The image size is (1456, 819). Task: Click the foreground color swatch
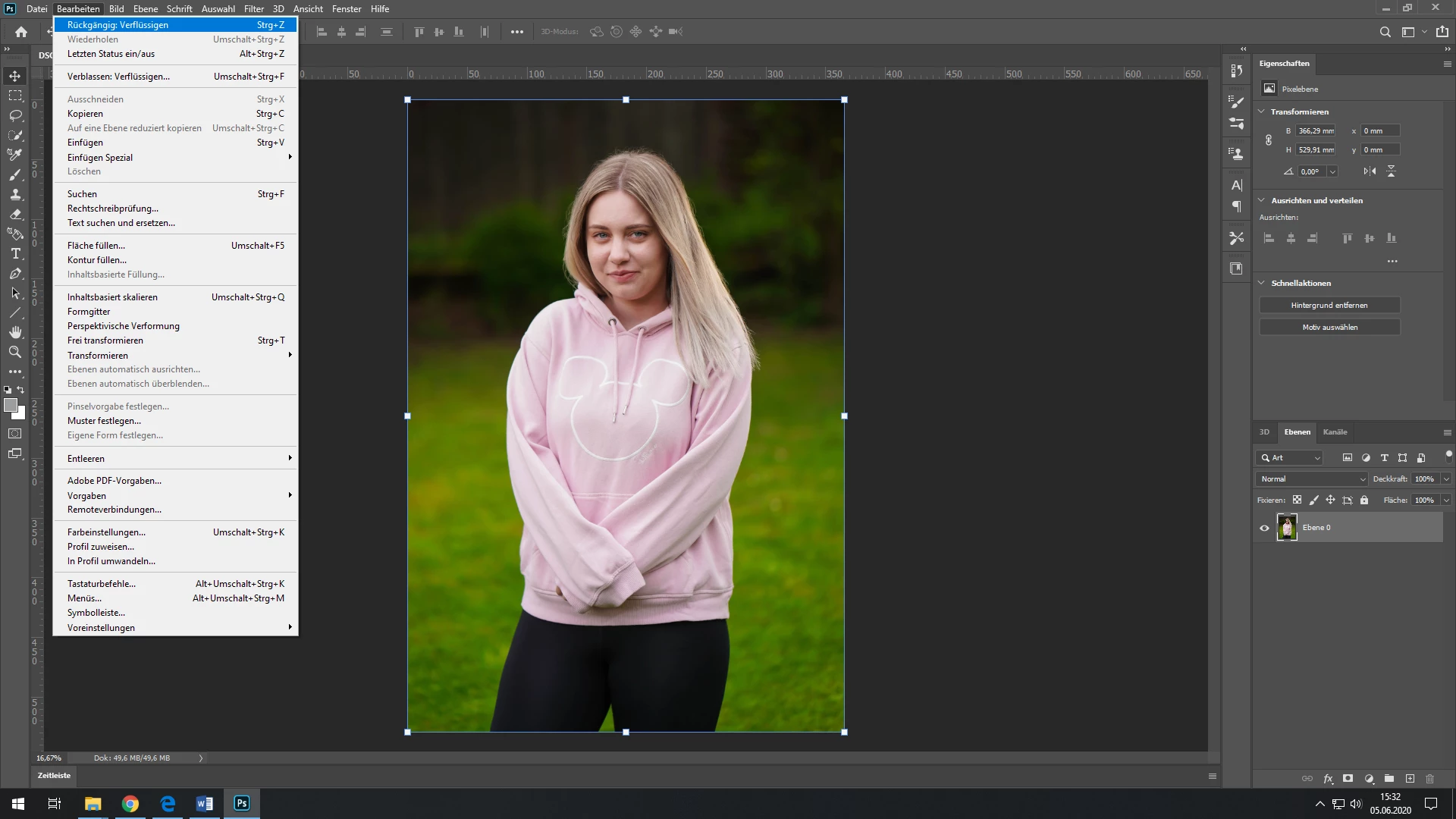[11, 406]
